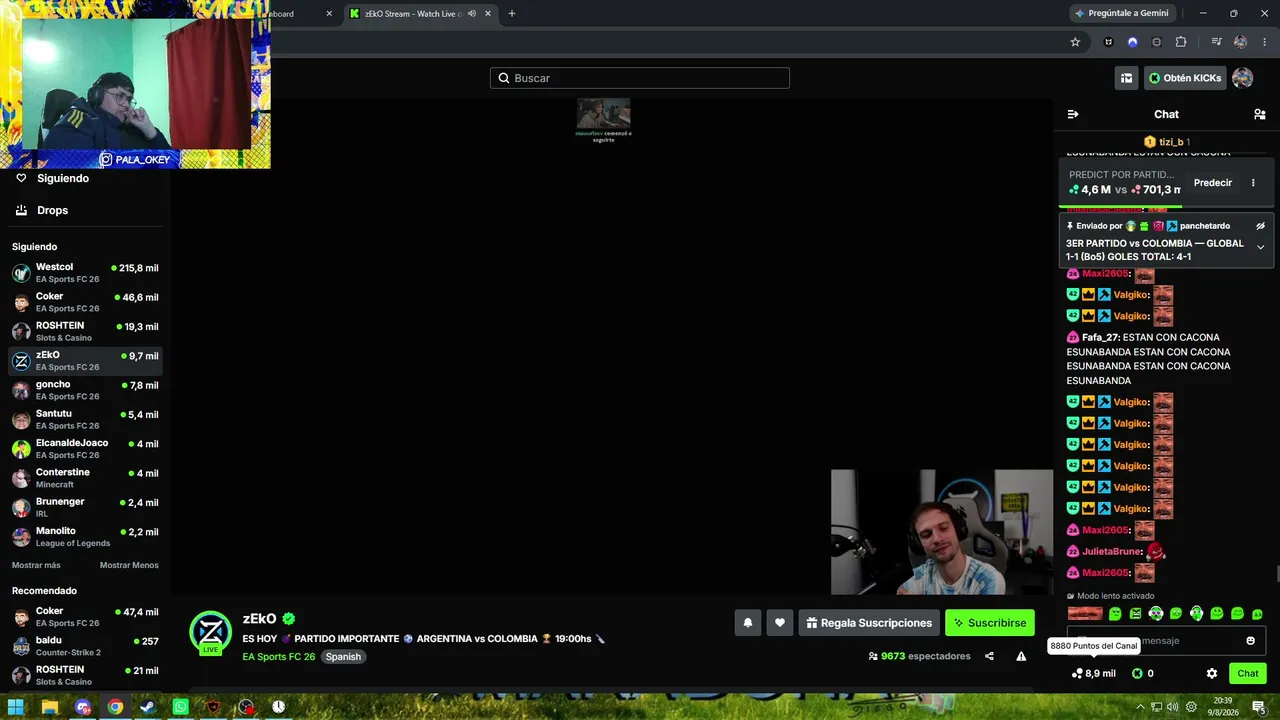
Task: Open the EA Sports FC 26 category link
Action: pos(279,657)
